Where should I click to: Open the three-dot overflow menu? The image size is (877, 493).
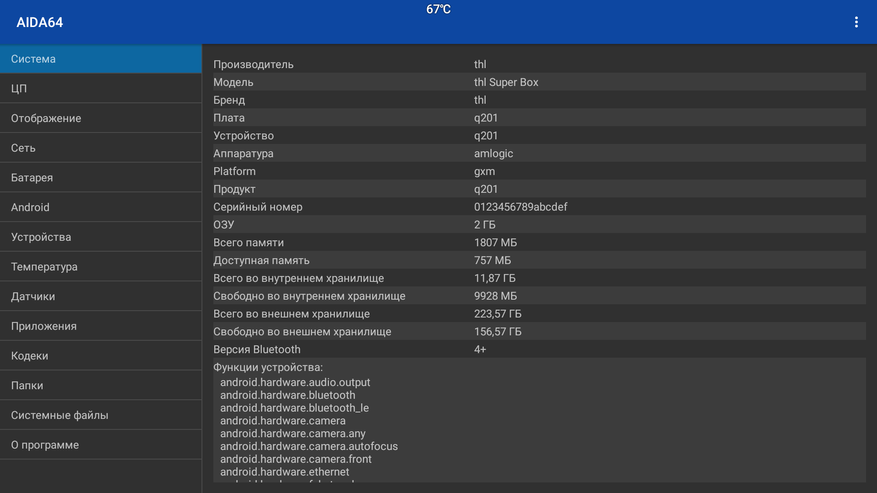[x=856, y=22]
